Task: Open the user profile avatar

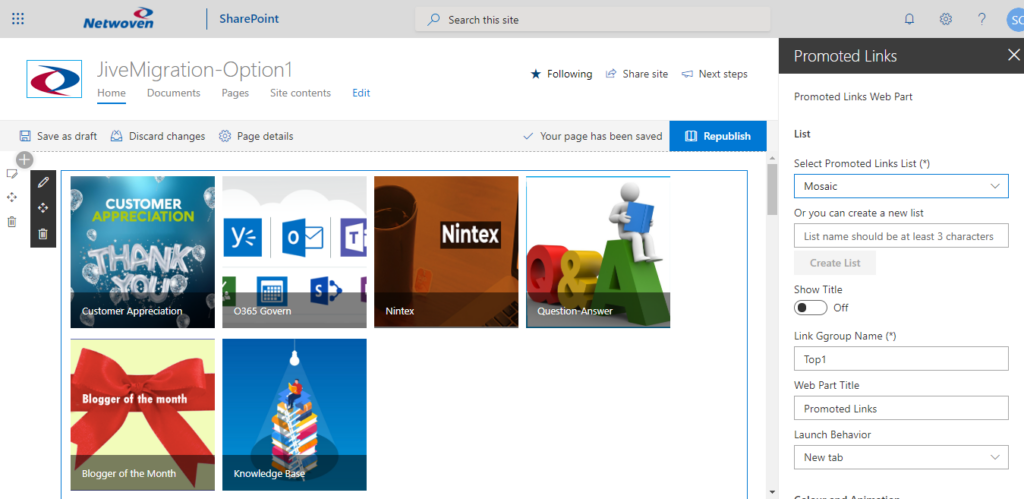Action: click(1015, 20)
